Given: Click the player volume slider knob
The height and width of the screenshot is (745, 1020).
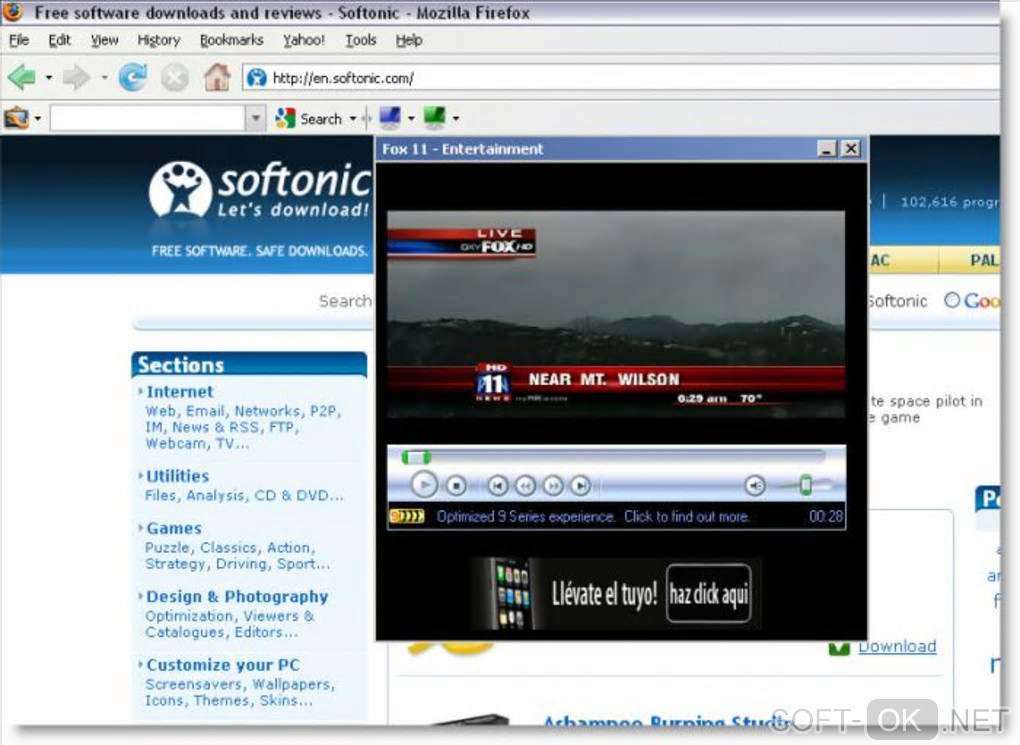Looking at the screenshot, I should click(805, 485).
